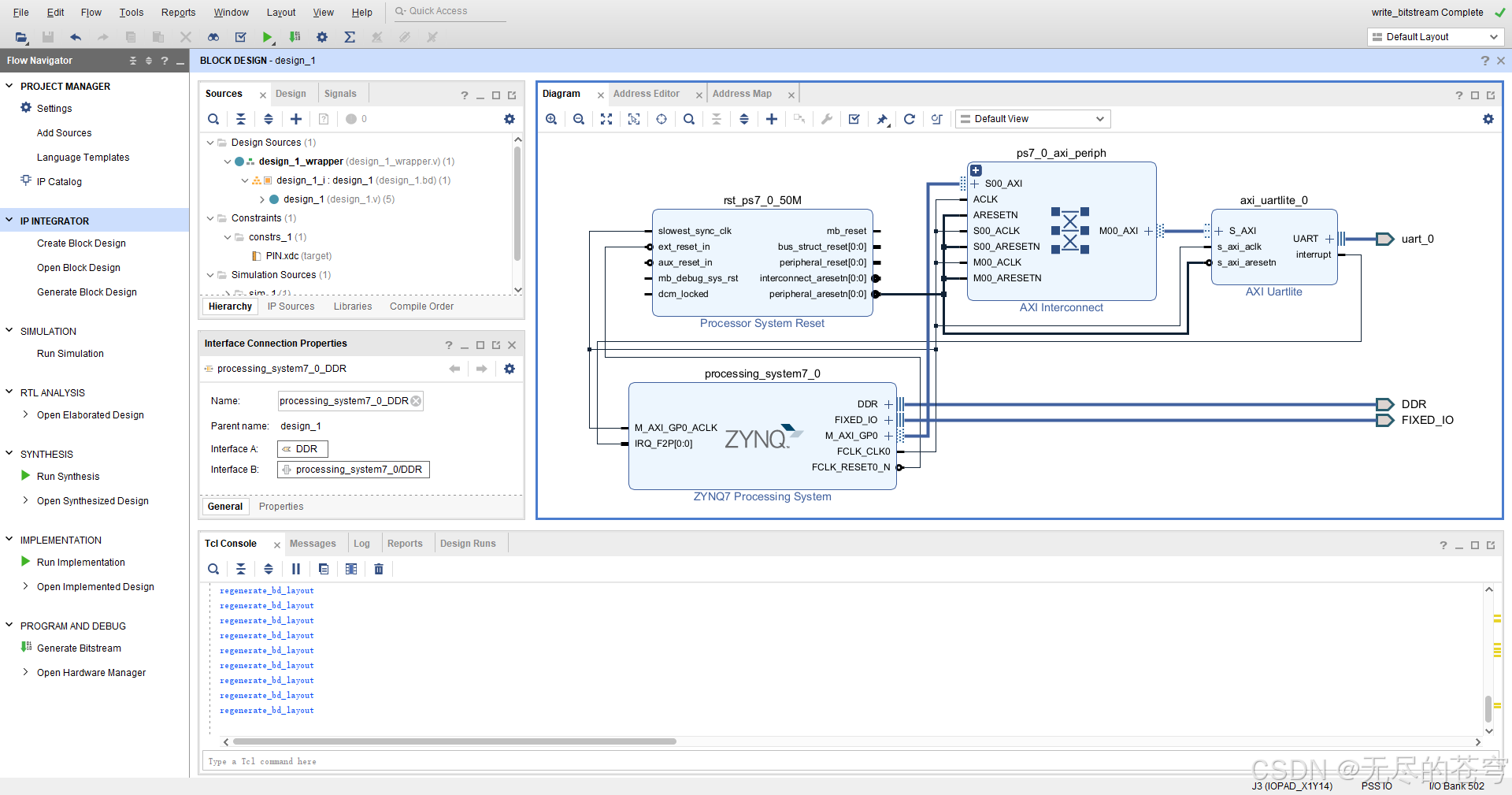This screenshot has height=795, width=1512.
Task: Click Add IP plus icon in diagram
Action: [x=772, y=119]
